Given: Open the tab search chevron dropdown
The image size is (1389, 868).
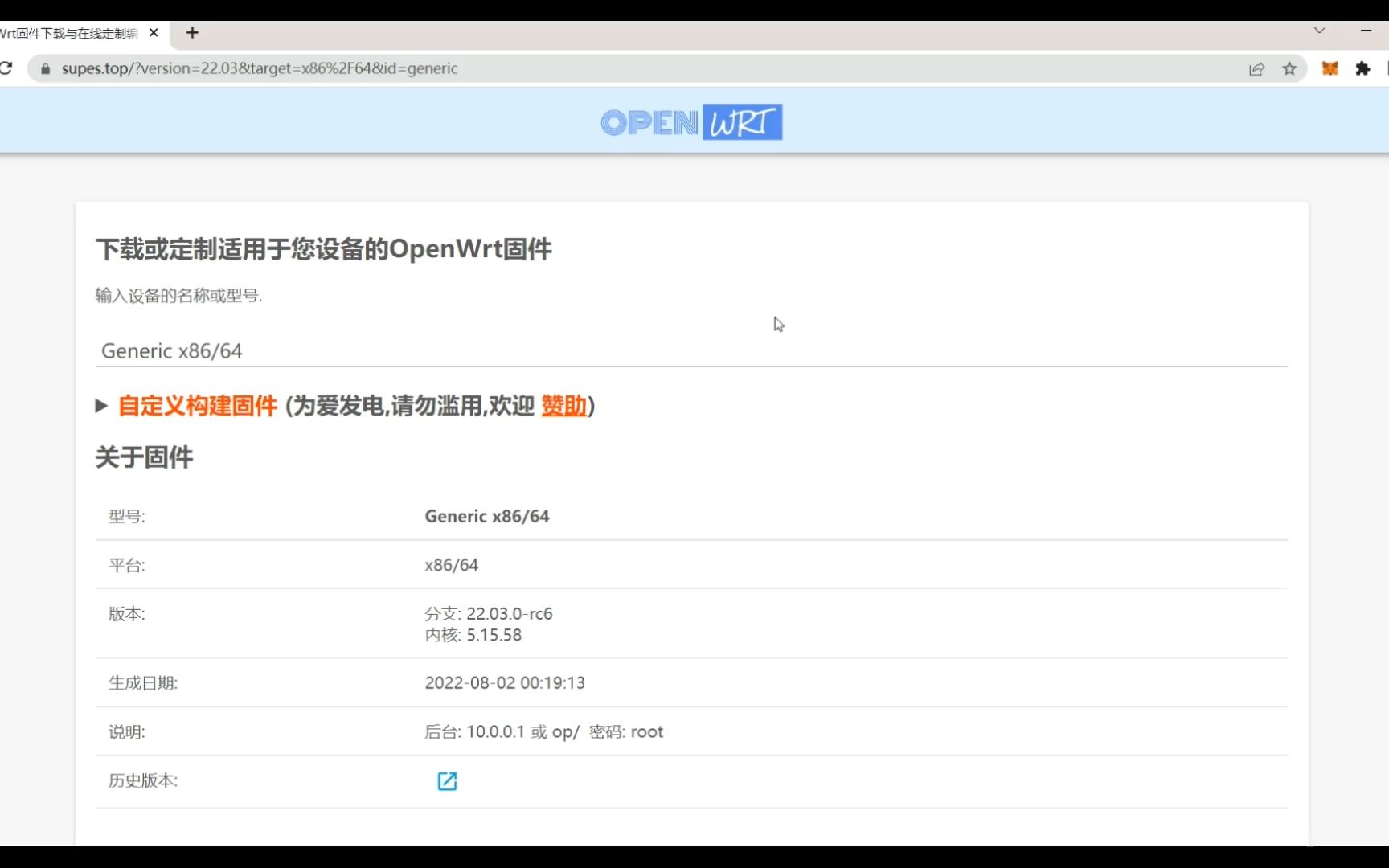Looking at the screenshot, I should point(1319,31).
